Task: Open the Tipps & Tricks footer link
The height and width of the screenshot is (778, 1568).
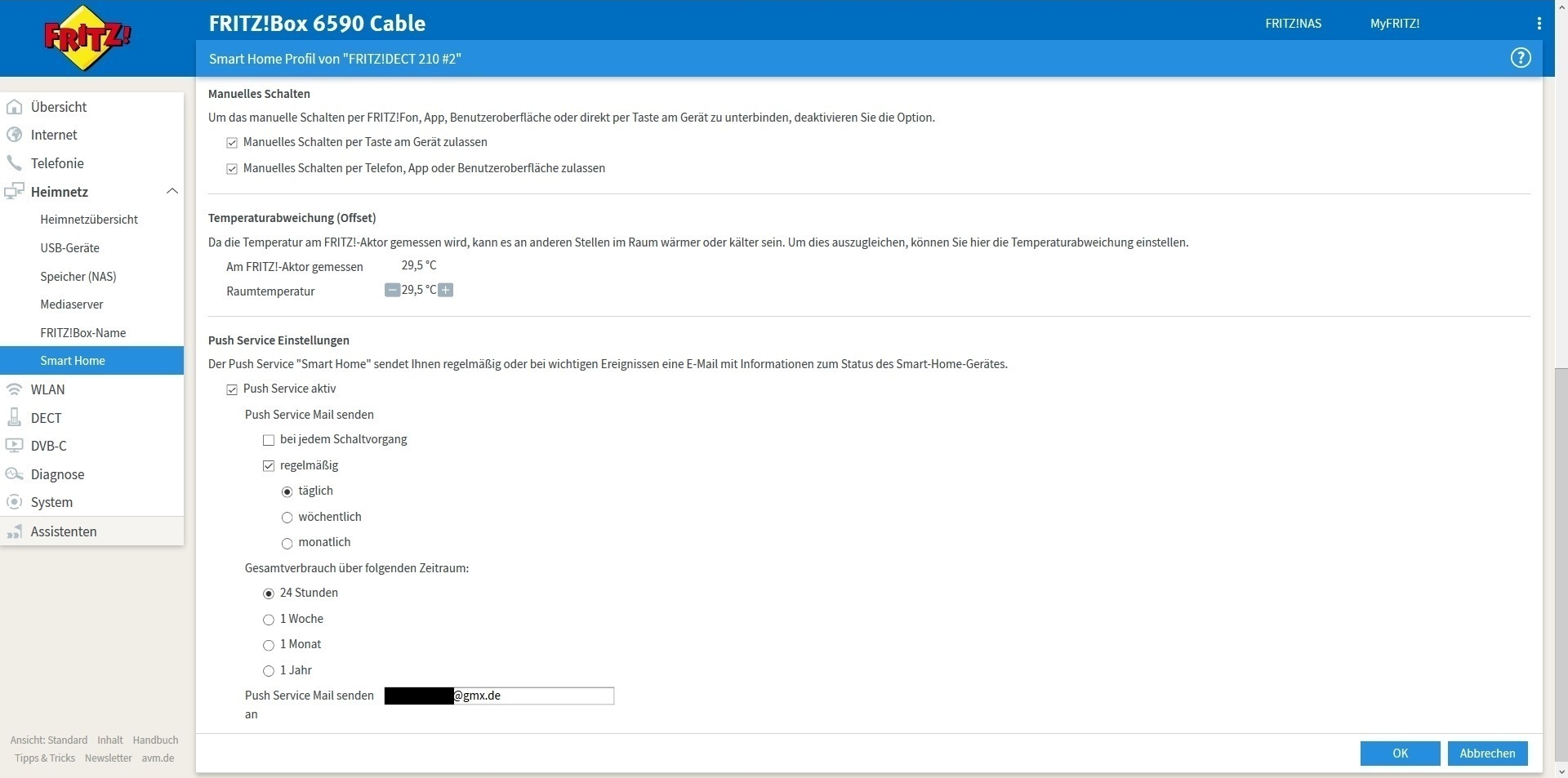Action: (45, 758)
